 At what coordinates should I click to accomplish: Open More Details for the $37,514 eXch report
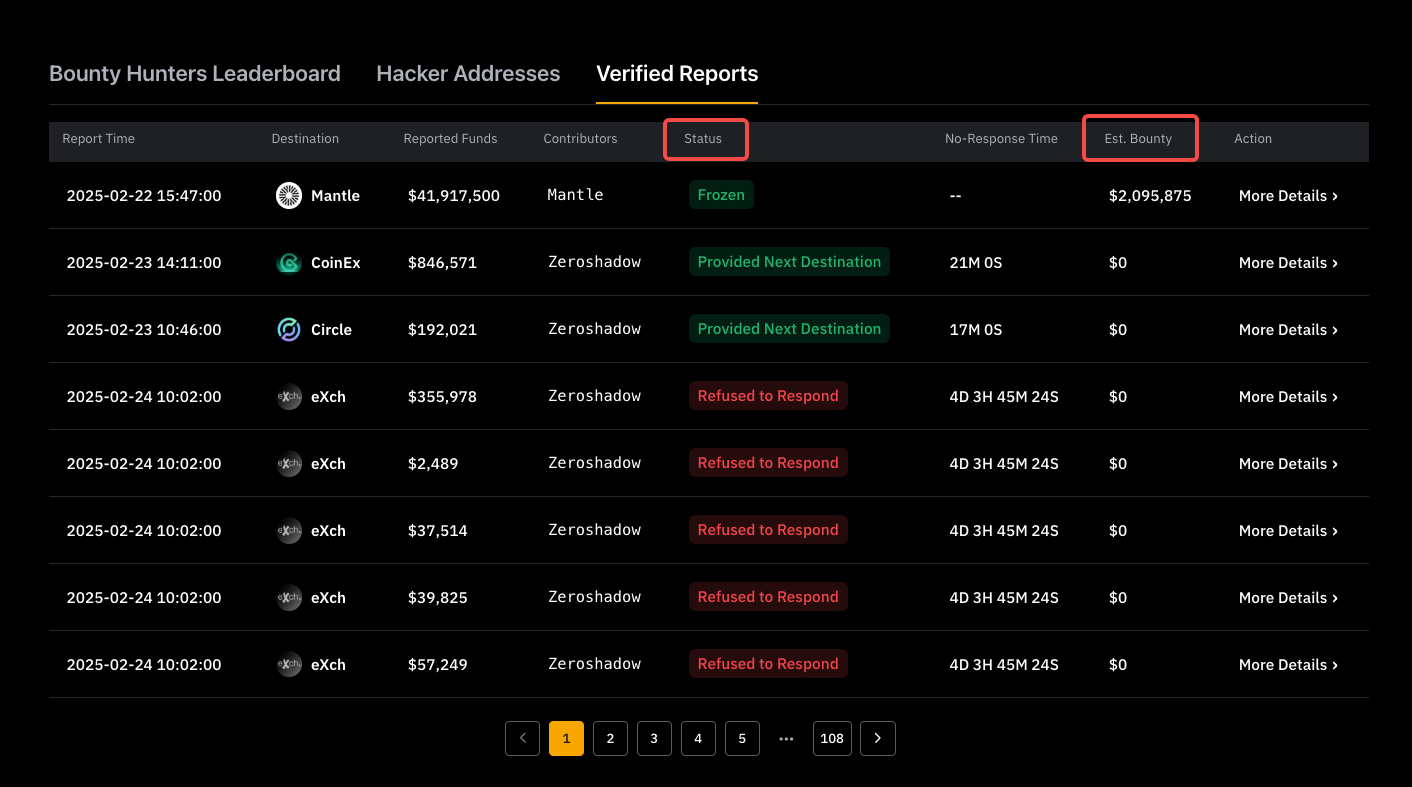click(1288, 531)
